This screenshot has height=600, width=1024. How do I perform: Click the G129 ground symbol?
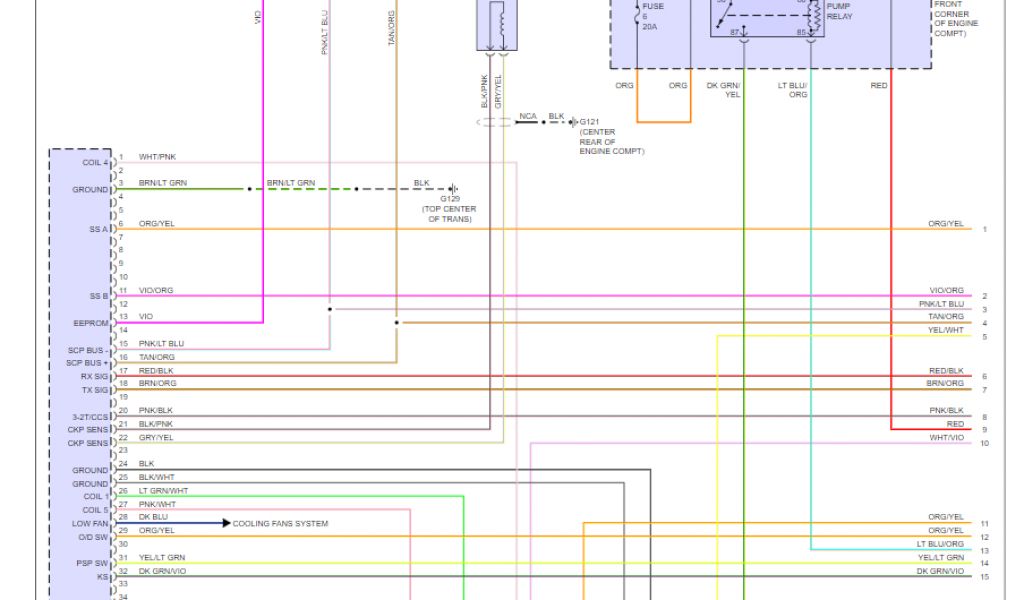pos(453,188)
